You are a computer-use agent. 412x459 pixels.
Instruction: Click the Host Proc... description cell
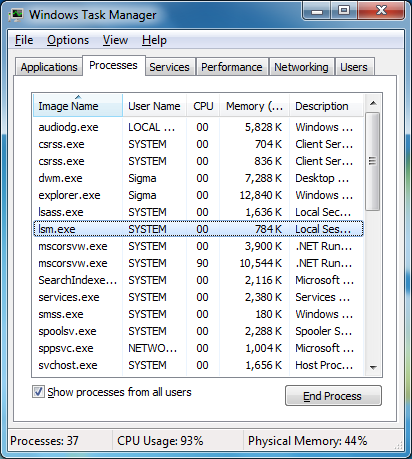coord(324,365)
